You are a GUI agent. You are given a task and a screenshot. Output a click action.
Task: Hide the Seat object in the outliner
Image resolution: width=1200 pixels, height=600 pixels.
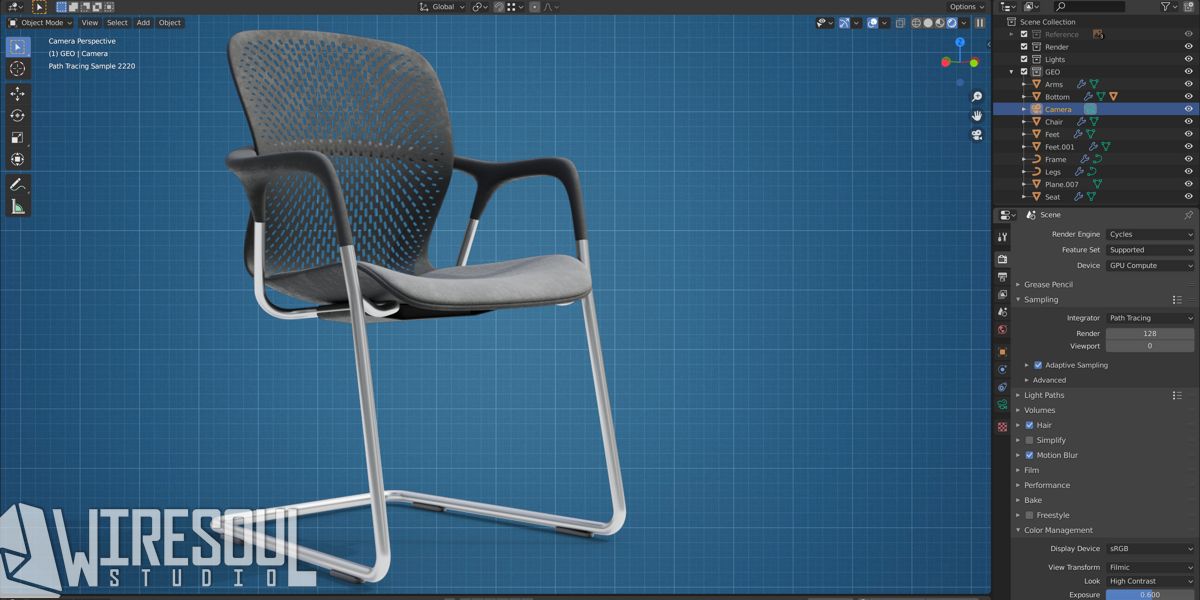click(x=1189, y=196)
